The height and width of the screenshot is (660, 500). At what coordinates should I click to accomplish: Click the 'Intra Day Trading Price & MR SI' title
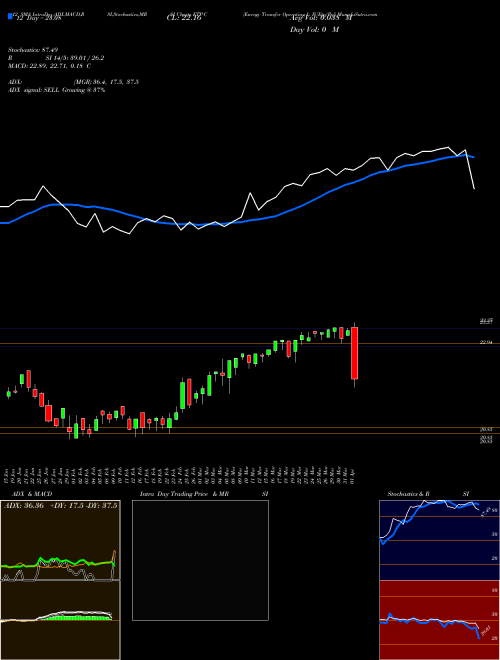tap(204, 494)
